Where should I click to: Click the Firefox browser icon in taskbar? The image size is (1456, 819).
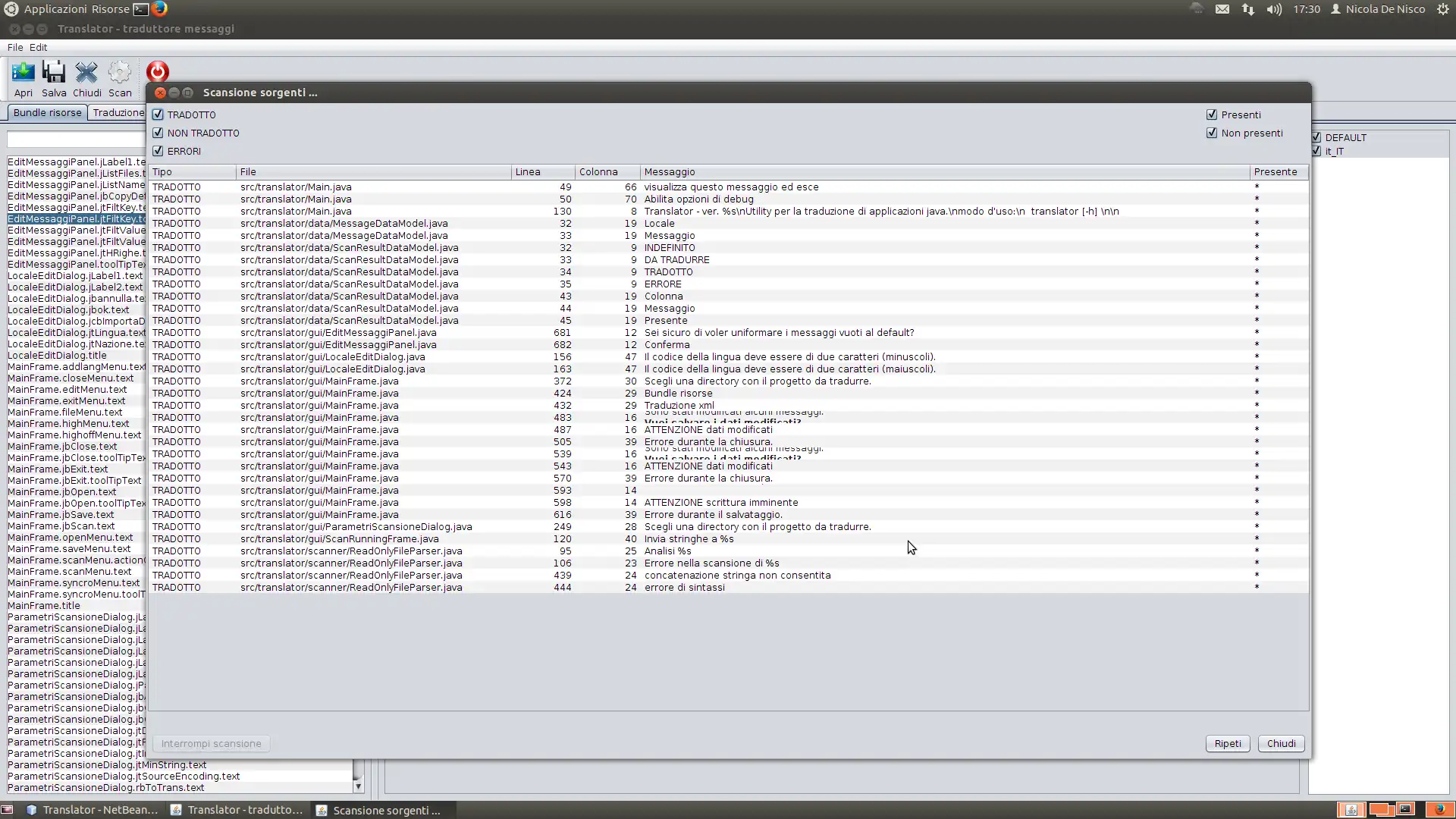[160, 9]
